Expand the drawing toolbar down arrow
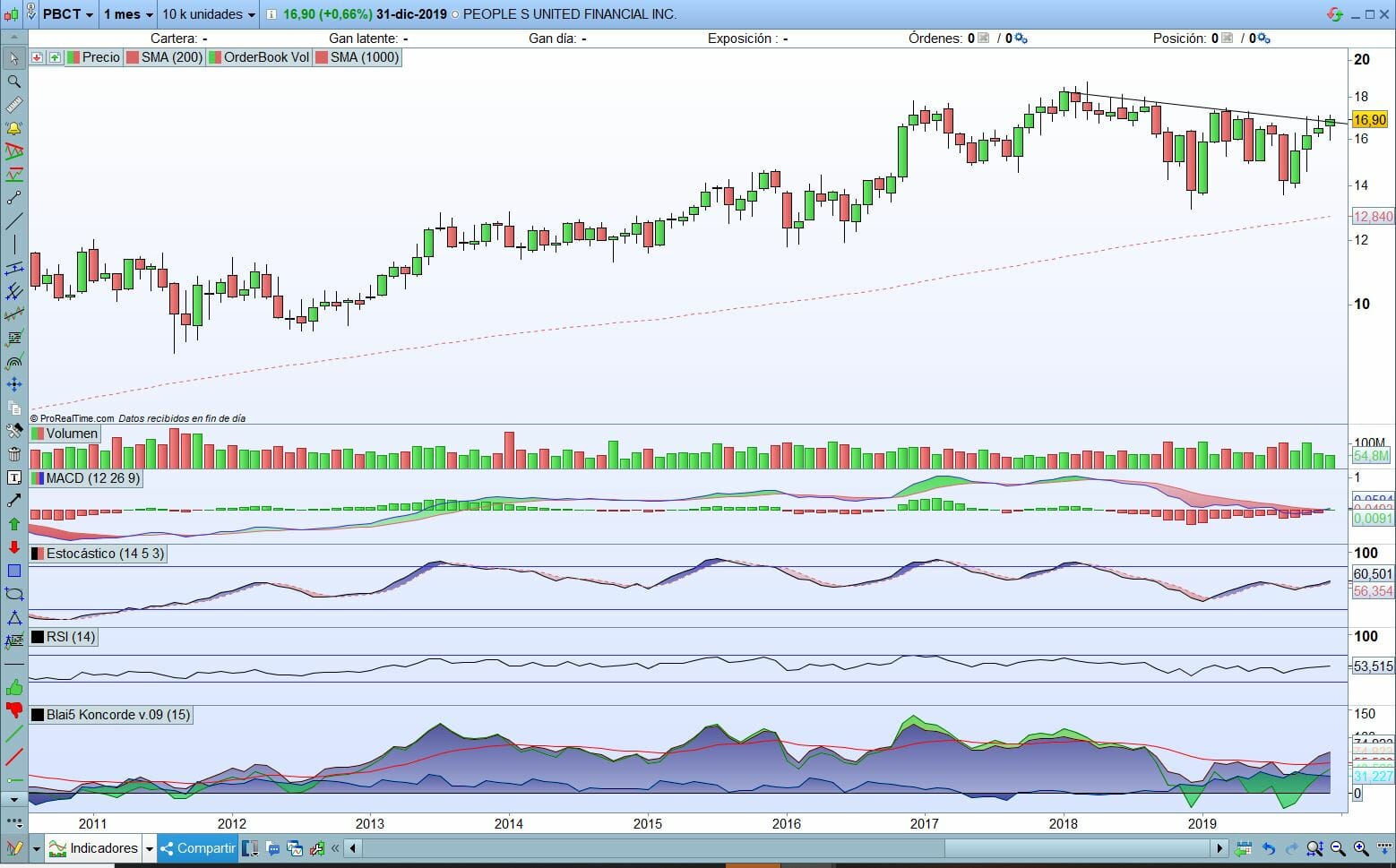1396x868 pixels. click(x=13, y=798)
